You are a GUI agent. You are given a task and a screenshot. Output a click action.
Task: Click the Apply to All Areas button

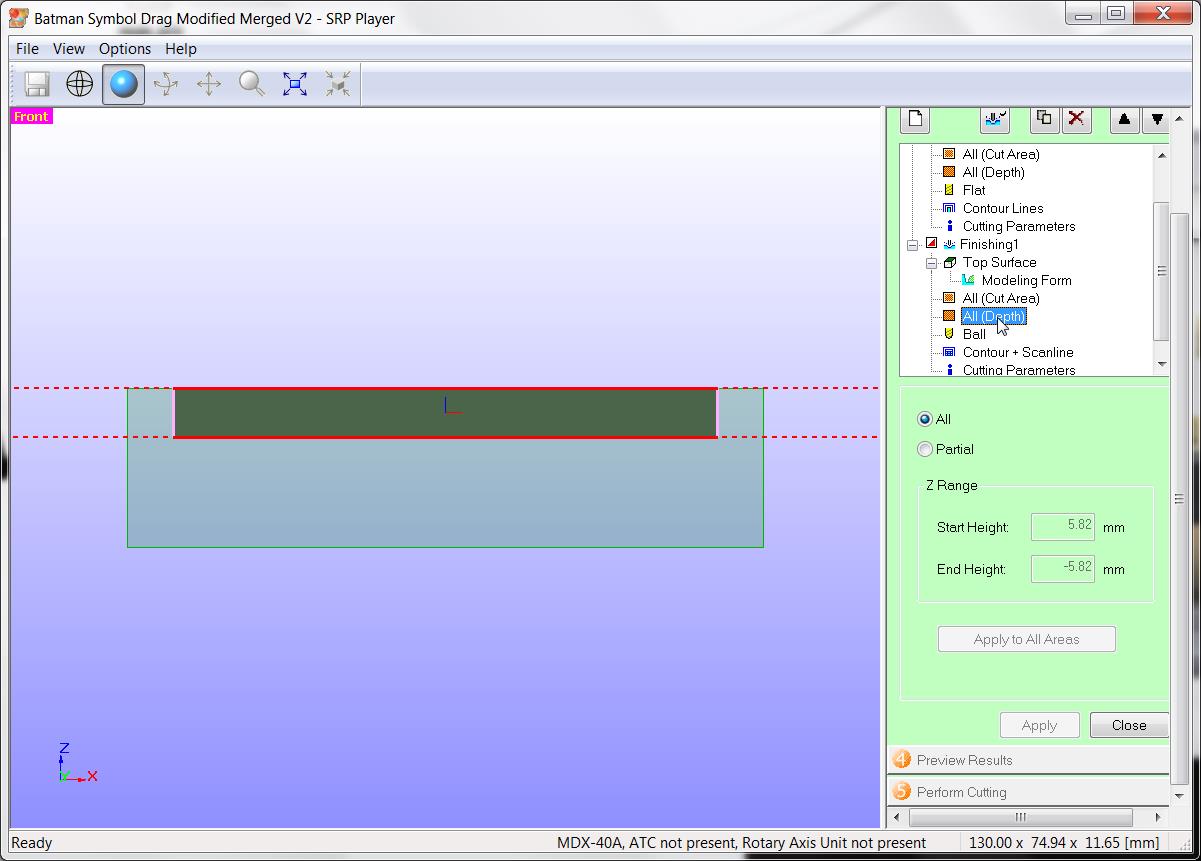1027,639
